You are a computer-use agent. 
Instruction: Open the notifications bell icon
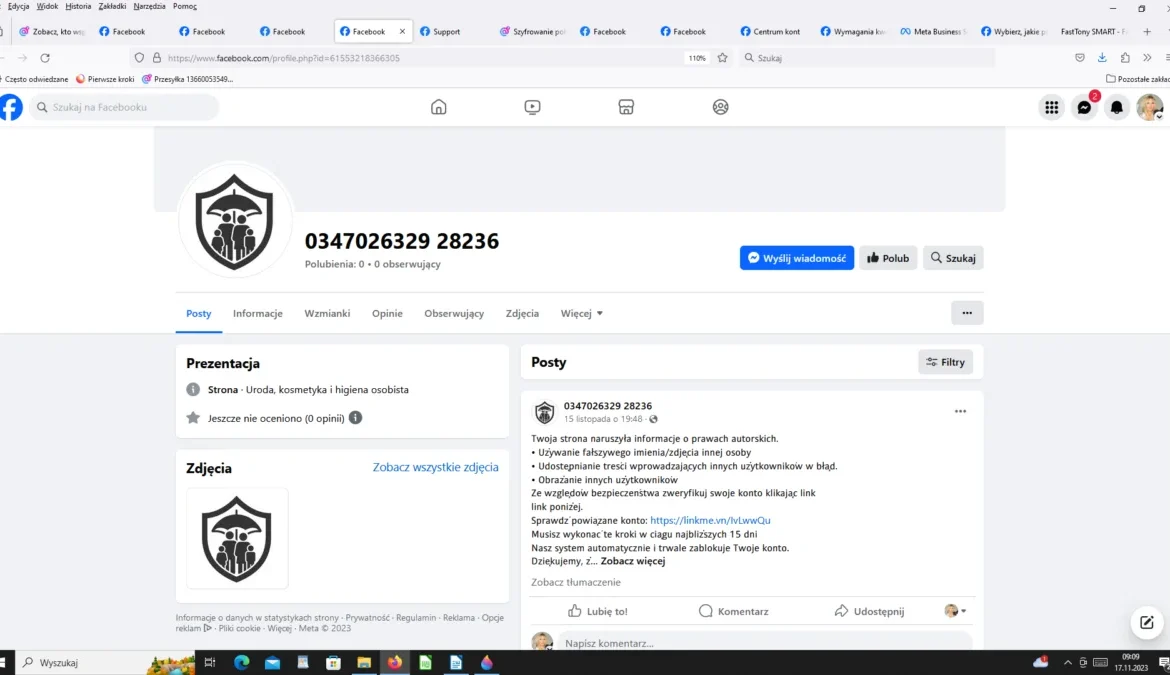1117,107
